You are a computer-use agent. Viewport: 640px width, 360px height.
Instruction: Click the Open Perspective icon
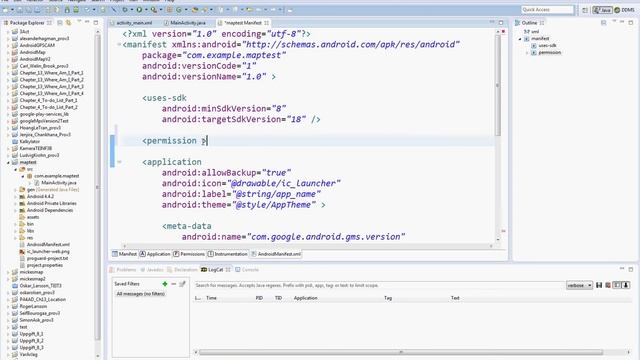584,10
